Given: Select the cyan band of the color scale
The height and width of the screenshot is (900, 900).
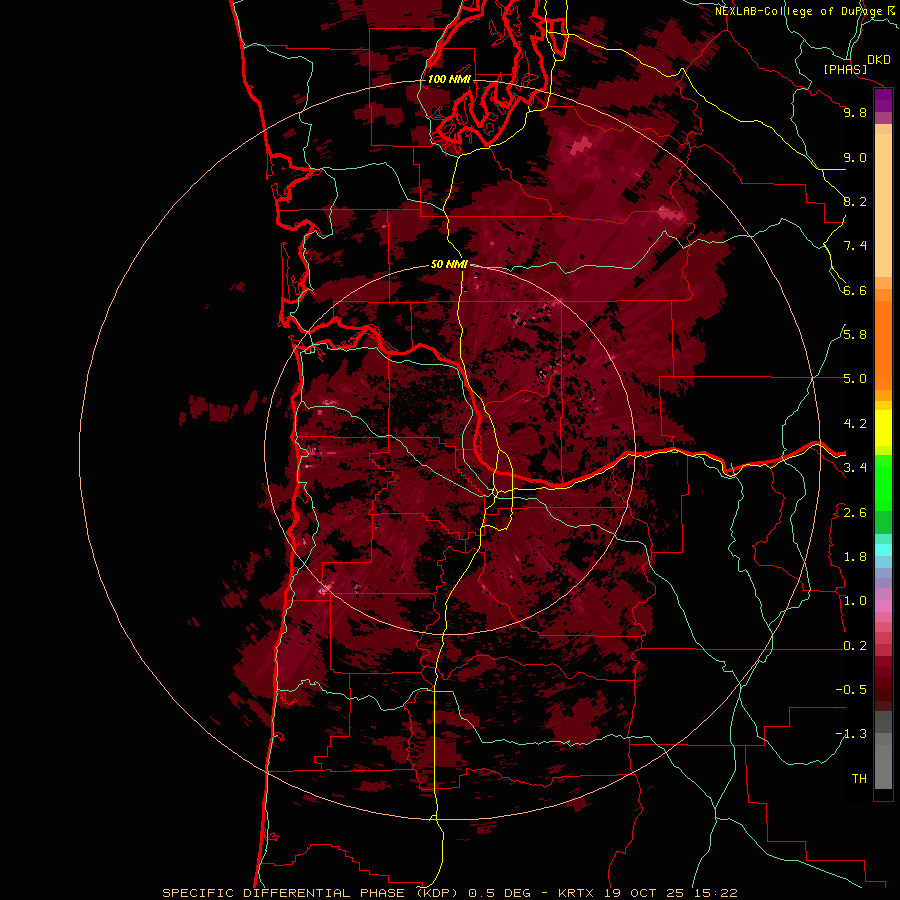Looking at the screenshot, I should point(883,550).
